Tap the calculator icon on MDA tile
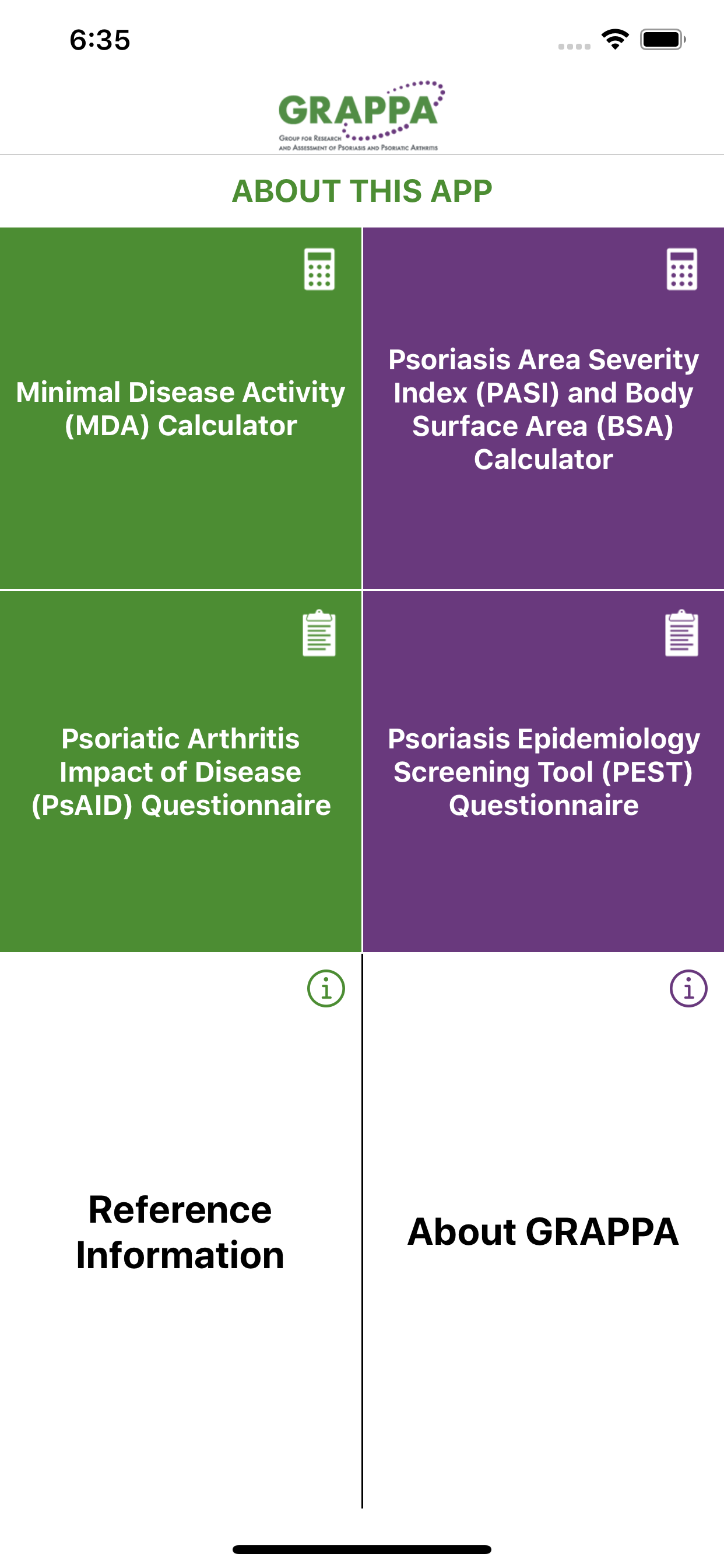The width and height of the screenshot is (724, 1568). tap(319, 269)
